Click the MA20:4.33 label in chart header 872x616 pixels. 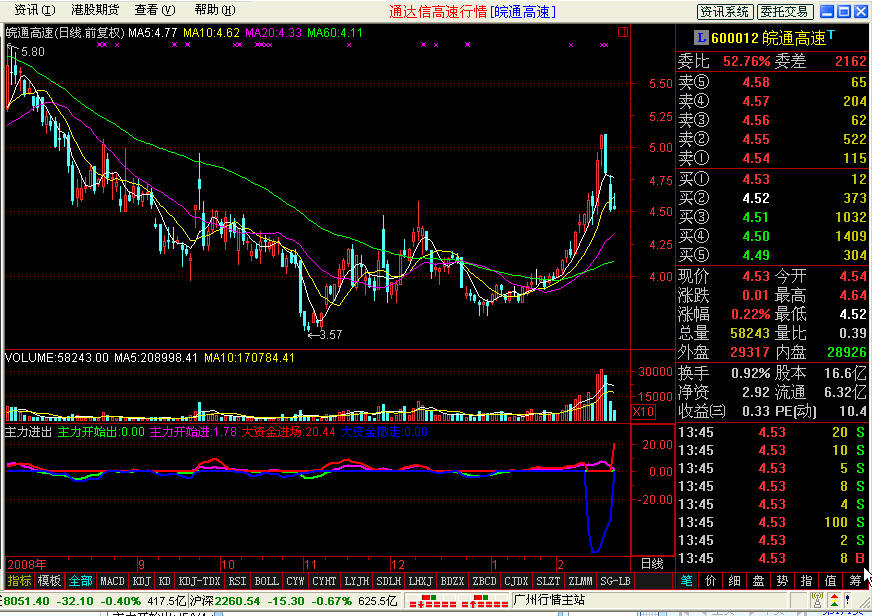[x=273, y=33]
